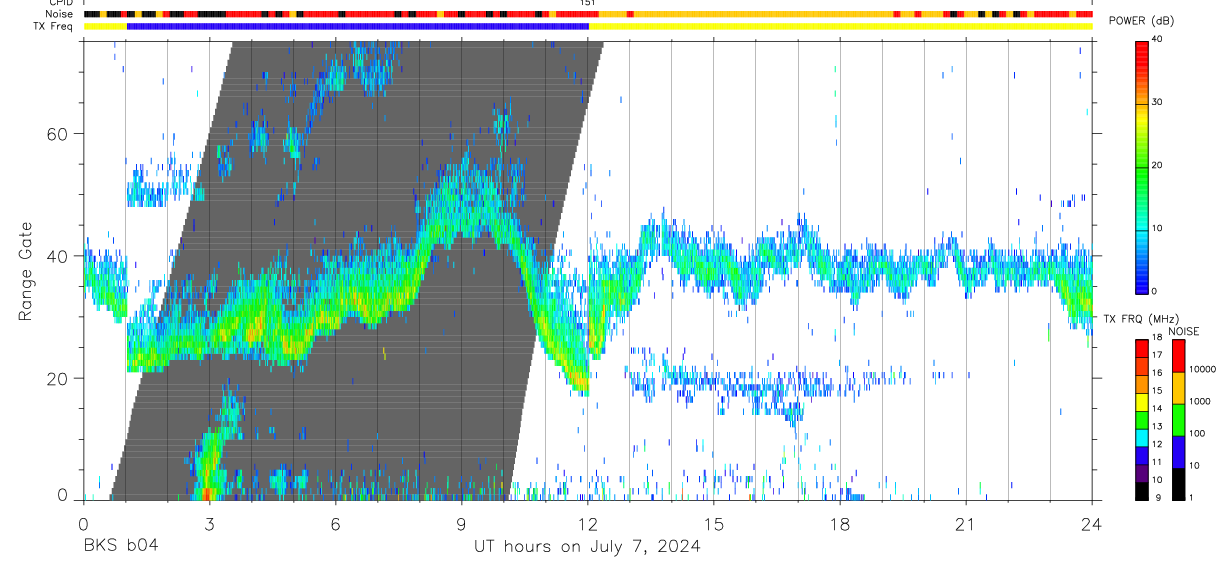This screenshot has width=1228, height=567.
Task: Click the 'BKS b04' radar beam label
Action: pos(120,546)
